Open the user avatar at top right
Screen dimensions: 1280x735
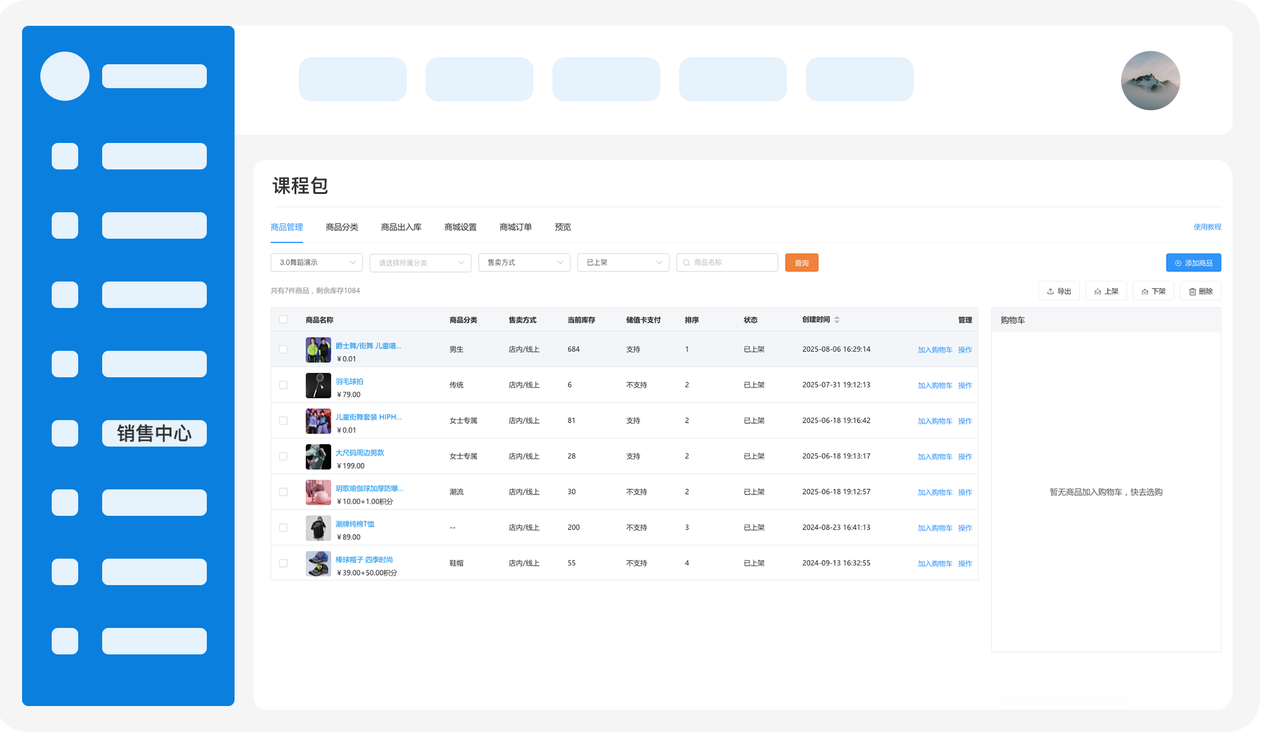[1150, 81]
